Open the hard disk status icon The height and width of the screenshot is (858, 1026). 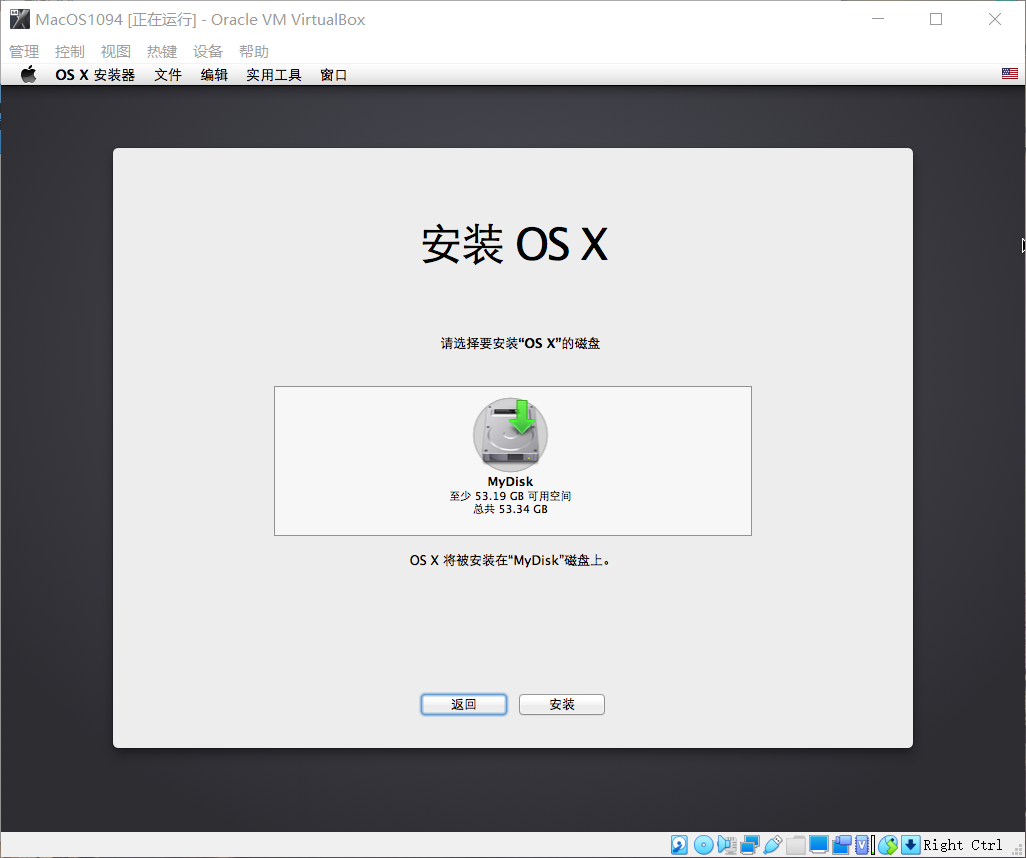pyautogui.click(x=679, y=844)
